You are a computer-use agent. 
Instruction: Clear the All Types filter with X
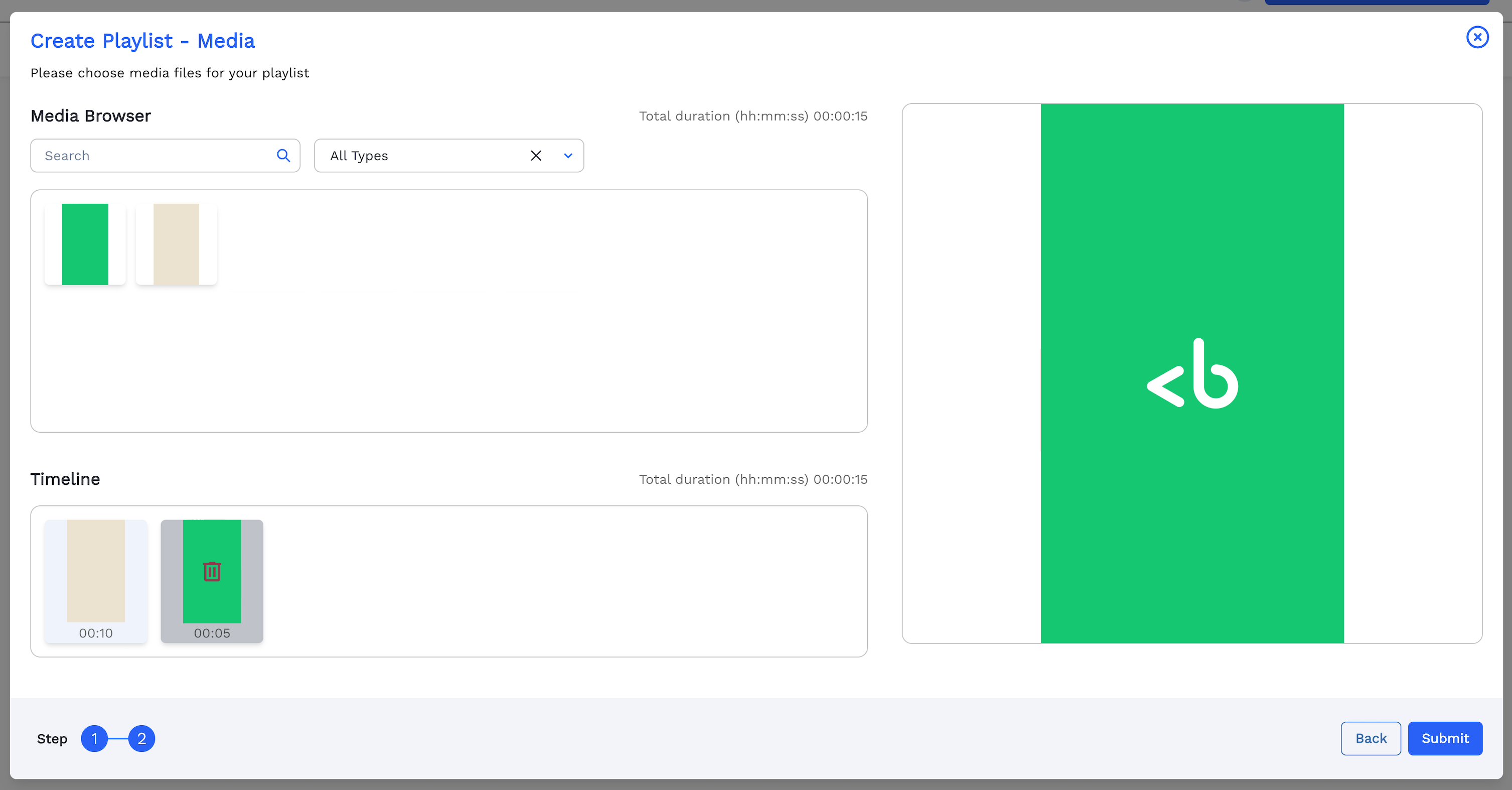pyautogui.click(x=536, y=156)
